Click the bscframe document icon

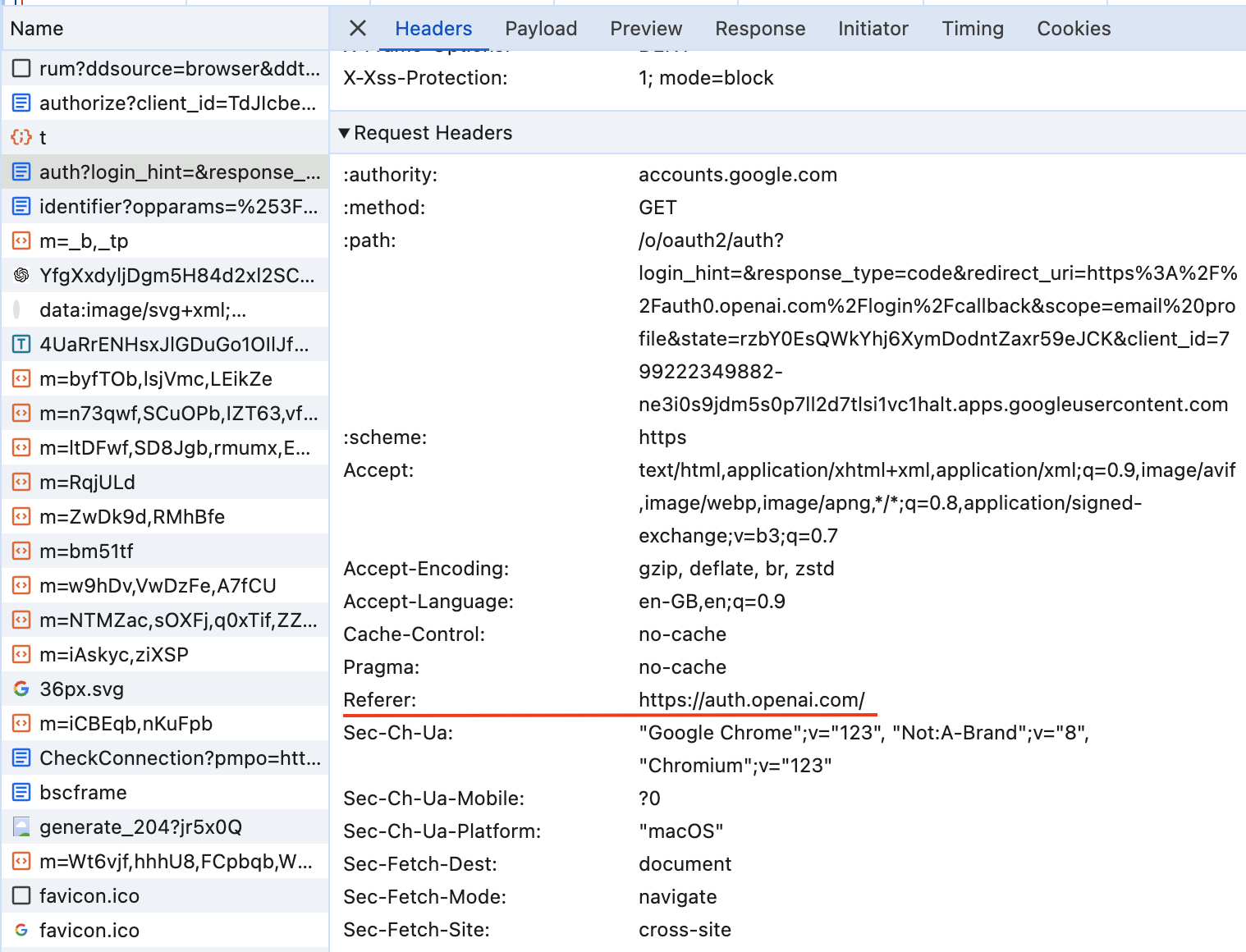[x=21, y=793]
